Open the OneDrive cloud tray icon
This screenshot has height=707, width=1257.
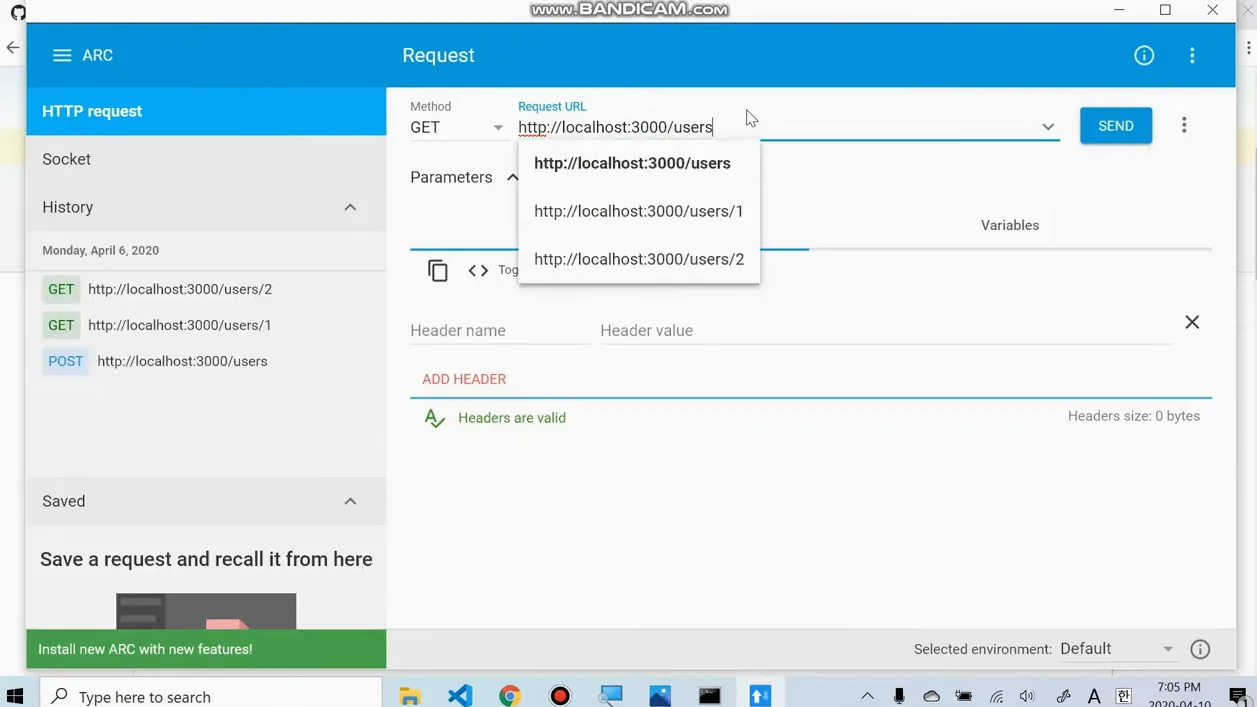(931, 696)
